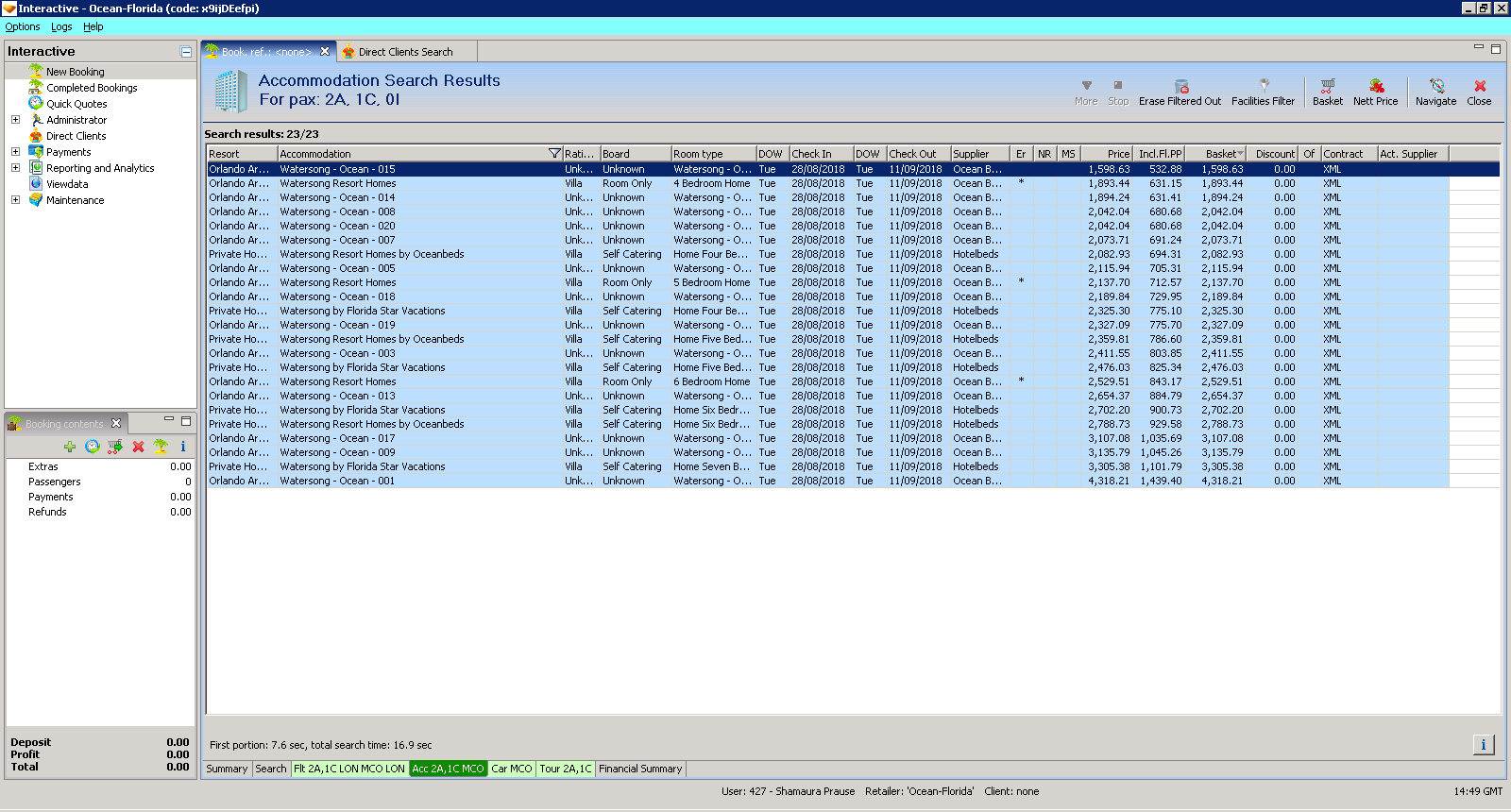Click the Basket column sort arrow
1511x812 pixels.
click(1240, 154)
